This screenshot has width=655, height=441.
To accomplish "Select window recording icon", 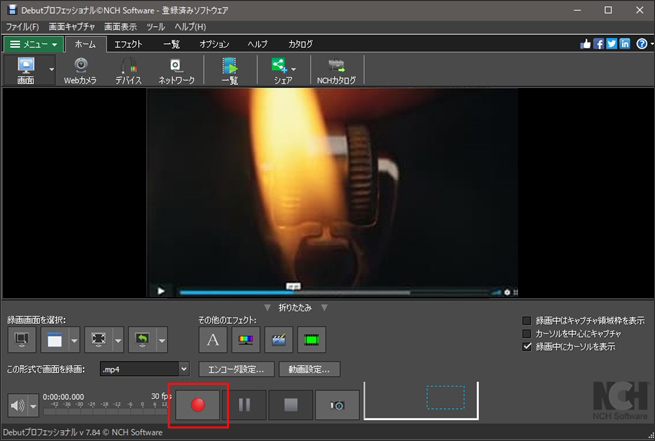I will [x=55, y=340].
